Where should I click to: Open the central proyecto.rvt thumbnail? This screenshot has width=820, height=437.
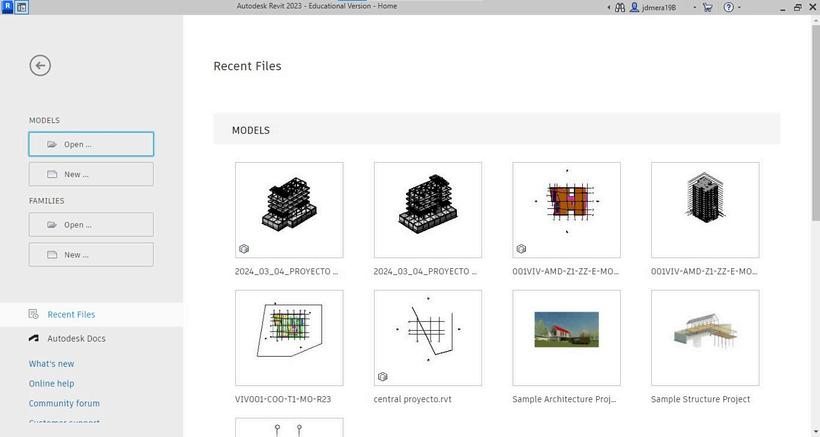pyautogui.click(x=428, y=338)
